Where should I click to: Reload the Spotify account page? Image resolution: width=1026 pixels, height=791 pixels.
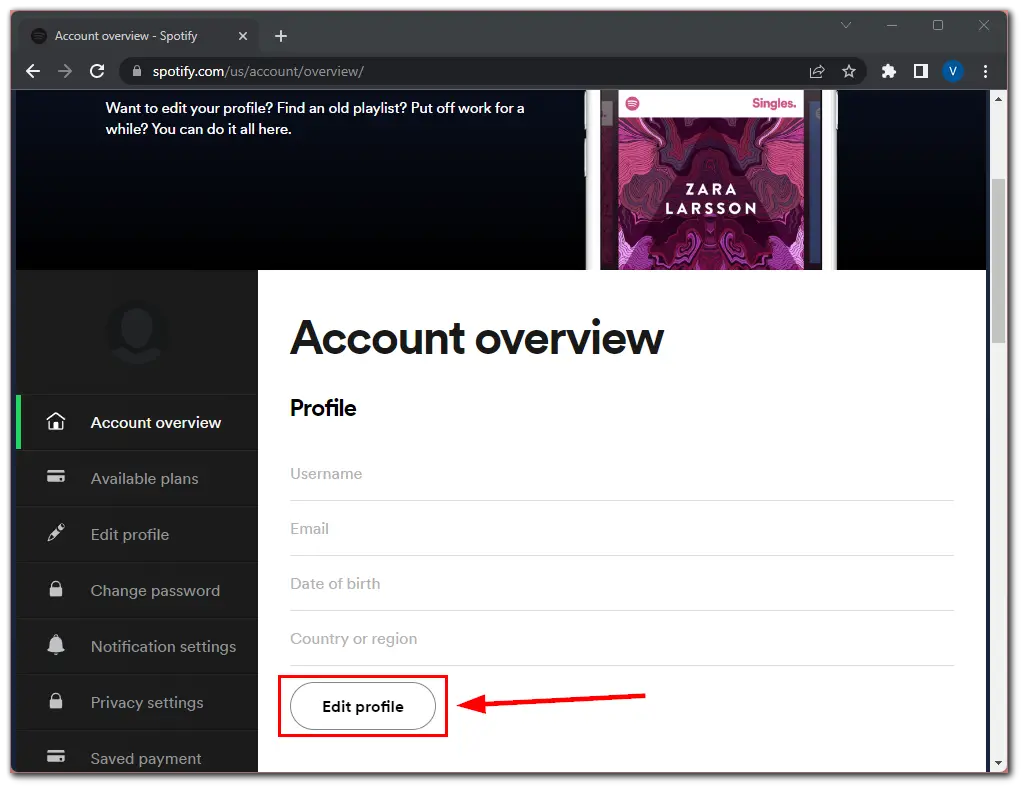coord(97,71)
